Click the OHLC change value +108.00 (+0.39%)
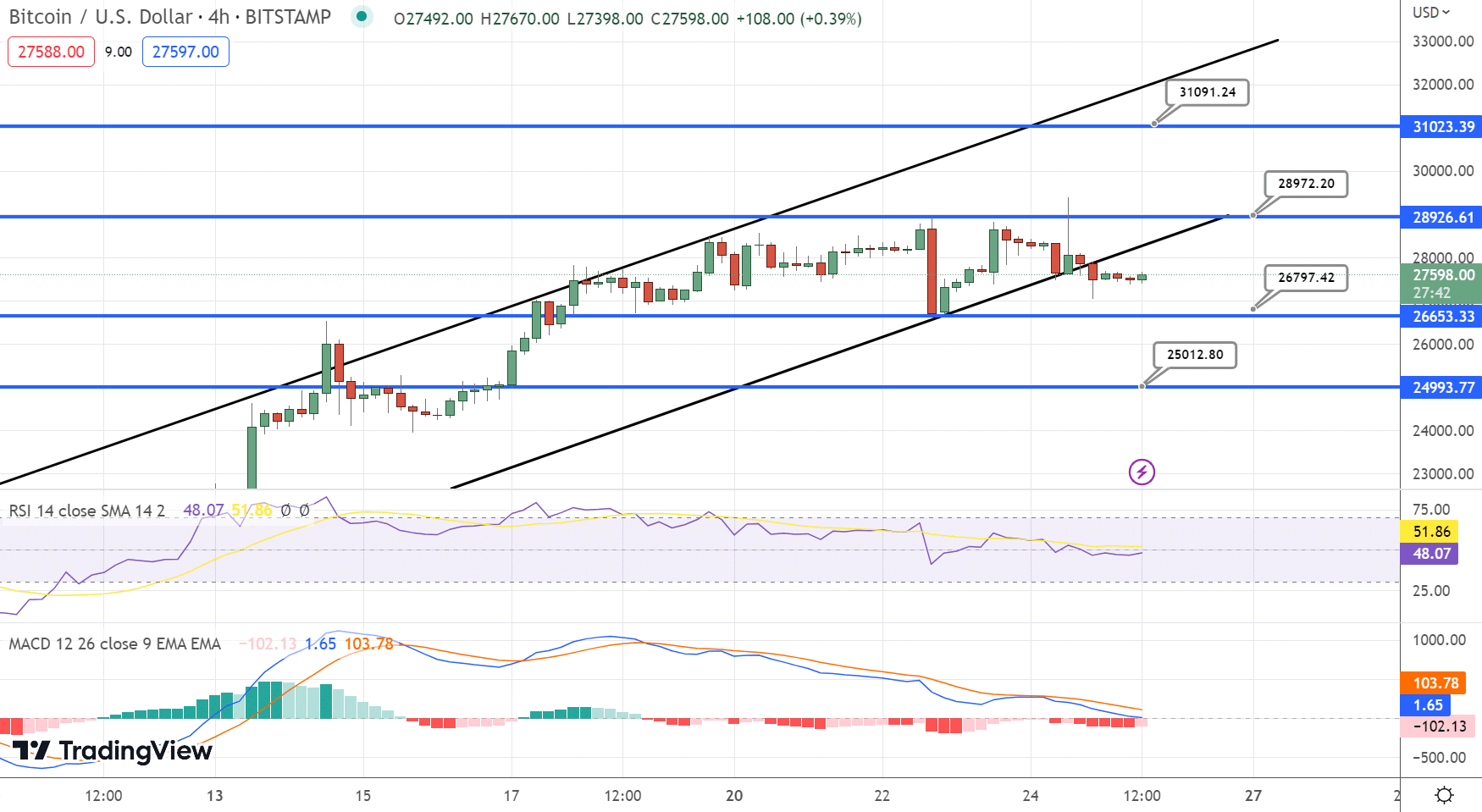Viewport: 1482px width, 812px height. (799, 19)
